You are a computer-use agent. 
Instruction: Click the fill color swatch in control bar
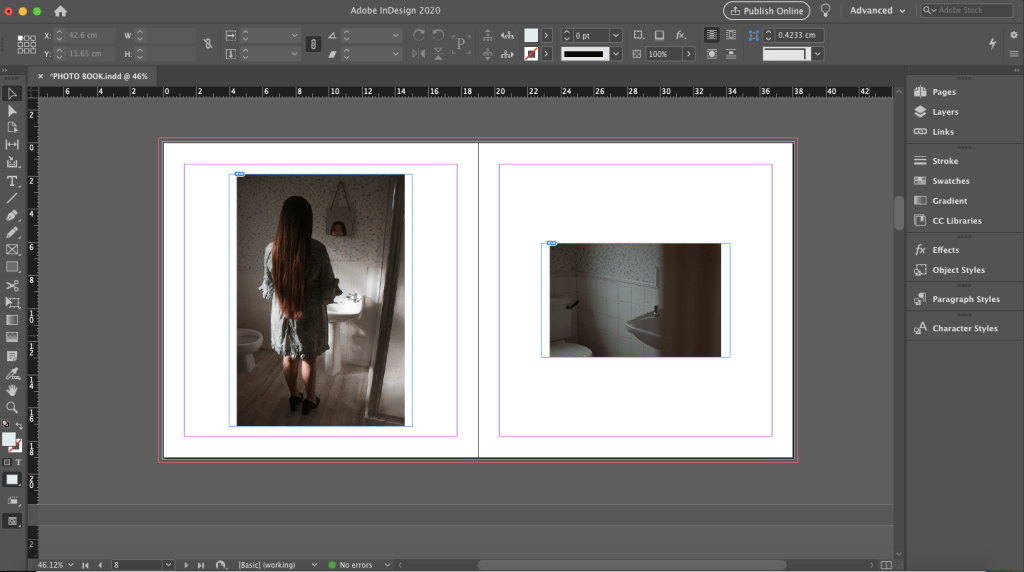[x=531, y=35]
